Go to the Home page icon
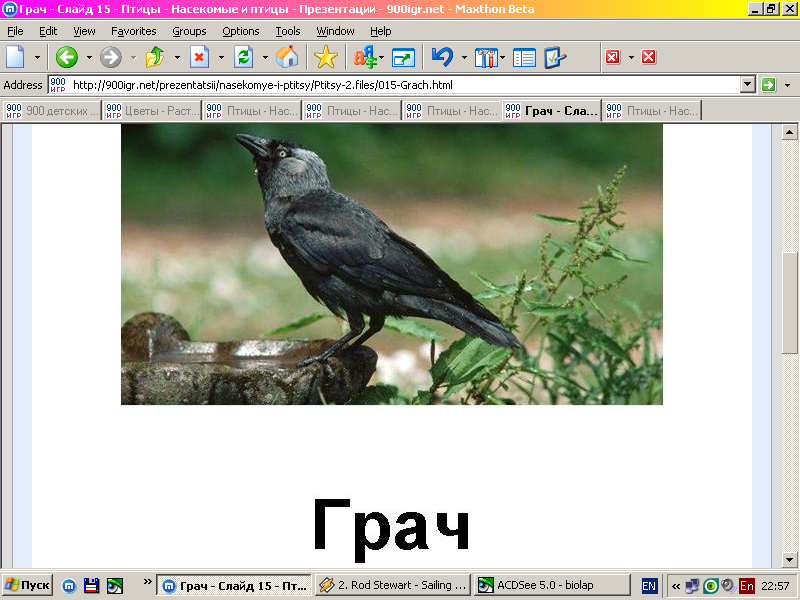This screenshot has width=800, height=600. pos(287,57)
